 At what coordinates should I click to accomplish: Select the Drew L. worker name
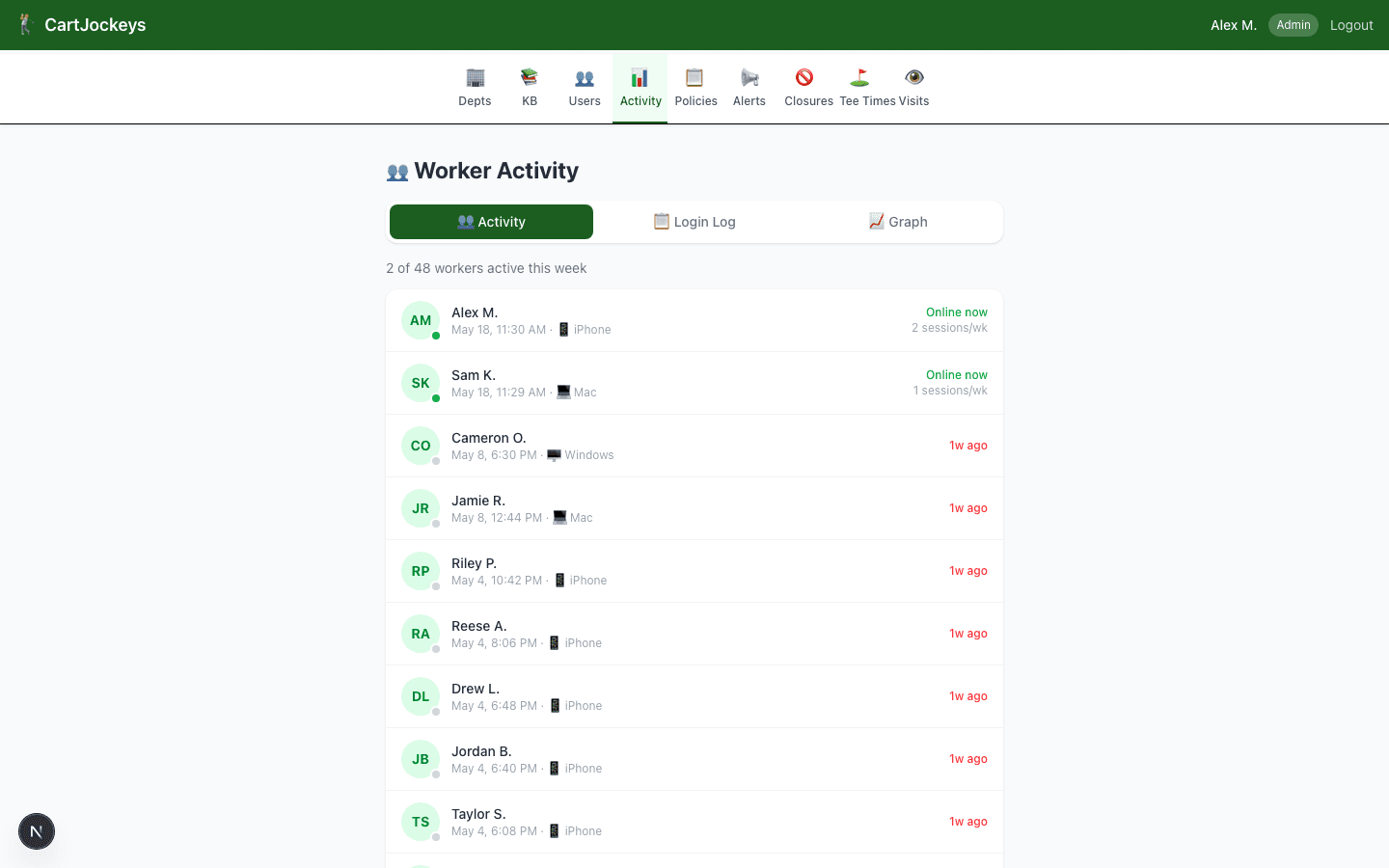[x=476, y=689]
